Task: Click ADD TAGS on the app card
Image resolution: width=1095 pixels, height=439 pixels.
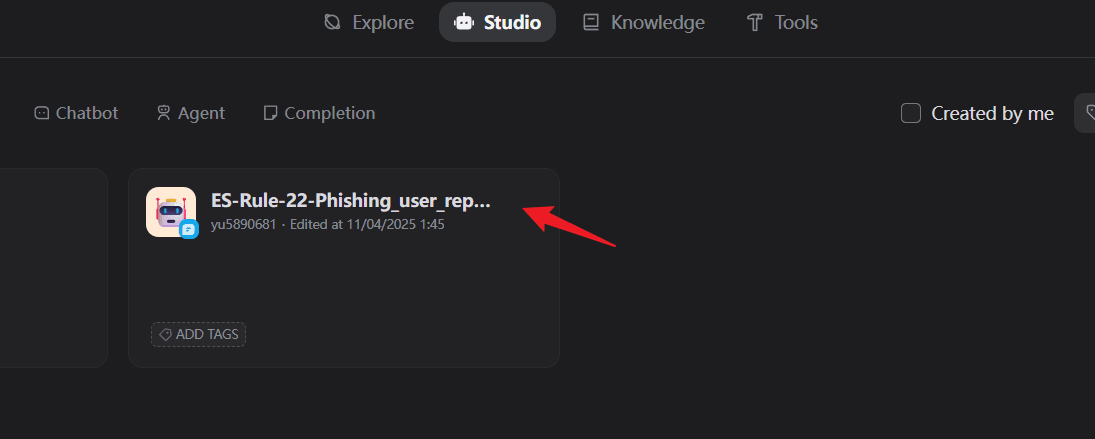Action: 199,334
